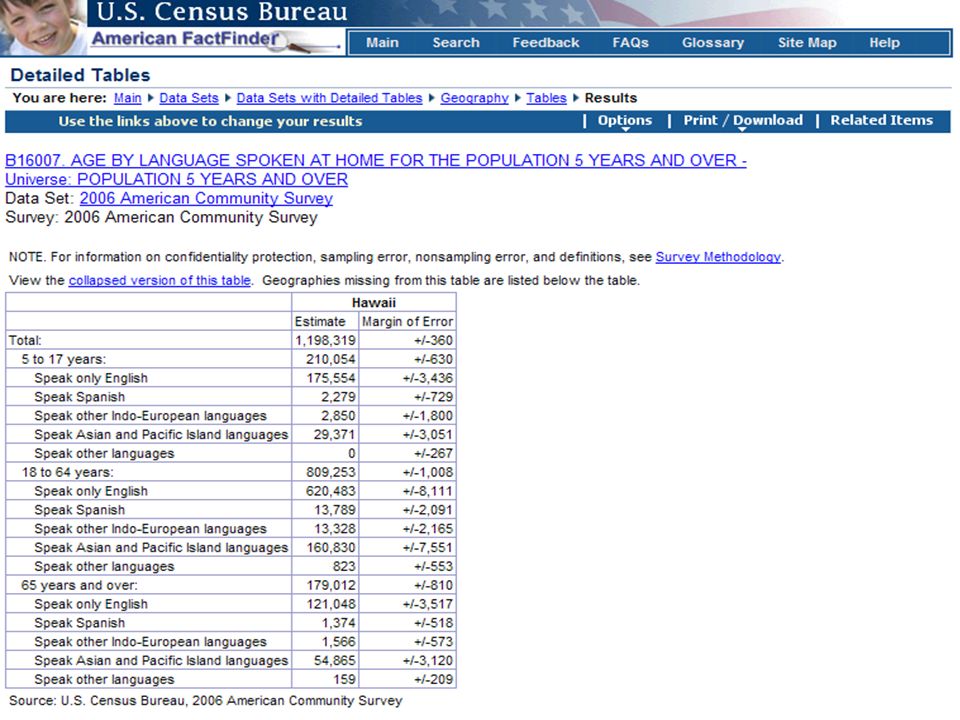The height and width of the screenshot is (720, 960).
Task: Select the estimate value 1,374
Action: (x=338, y=623)
